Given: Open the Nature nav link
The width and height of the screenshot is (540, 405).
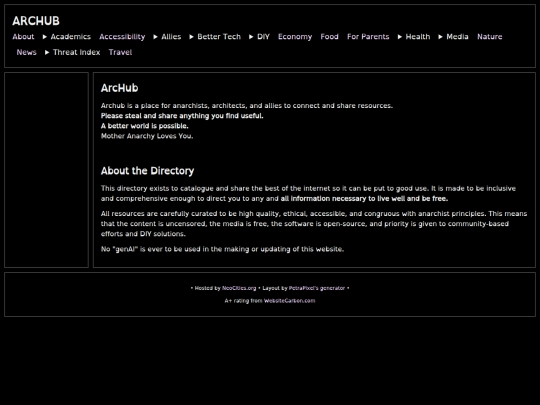Looking at the screenshot, I should [489, 37].
